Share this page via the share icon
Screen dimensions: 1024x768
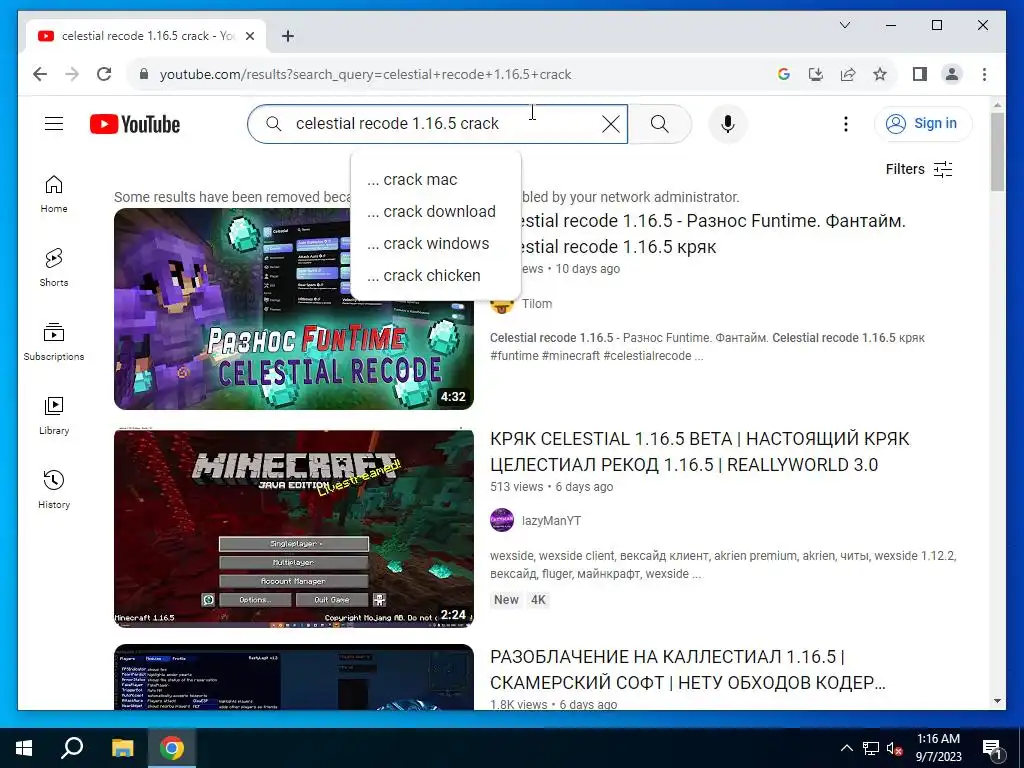click(x=848, y=74)
